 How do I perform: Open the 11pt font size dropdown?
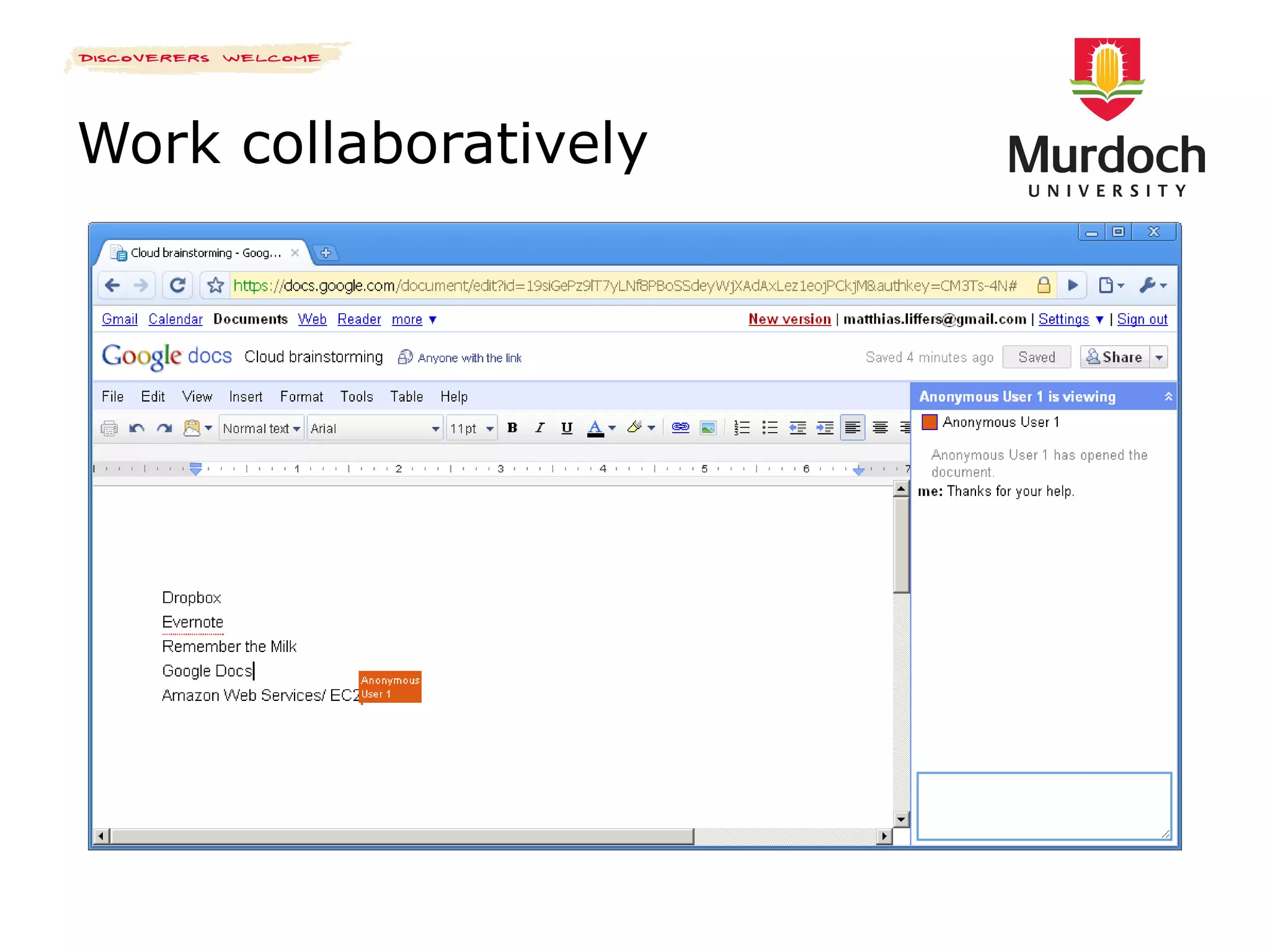point(472,428)
